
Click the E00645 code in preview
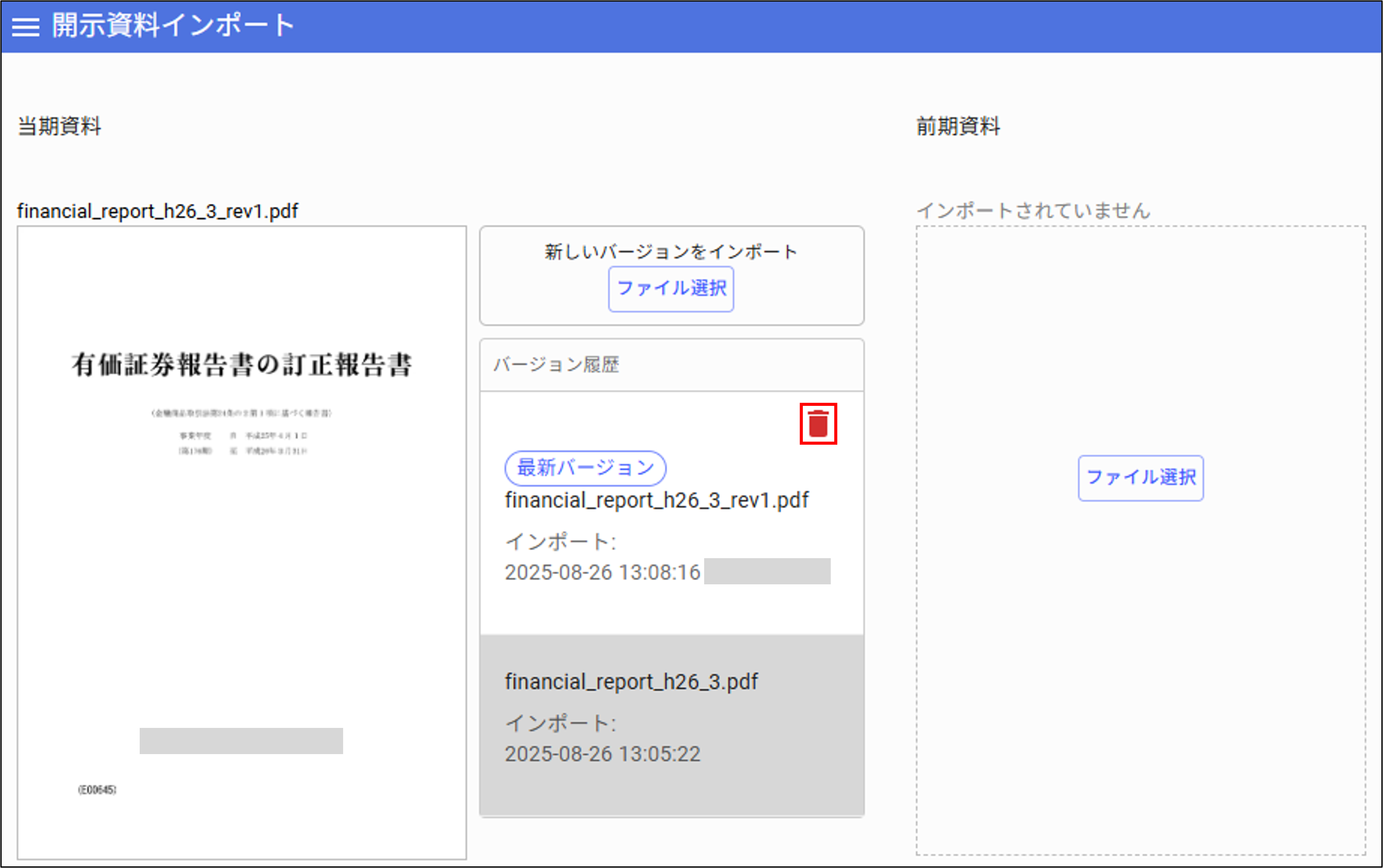click(97, 790)
